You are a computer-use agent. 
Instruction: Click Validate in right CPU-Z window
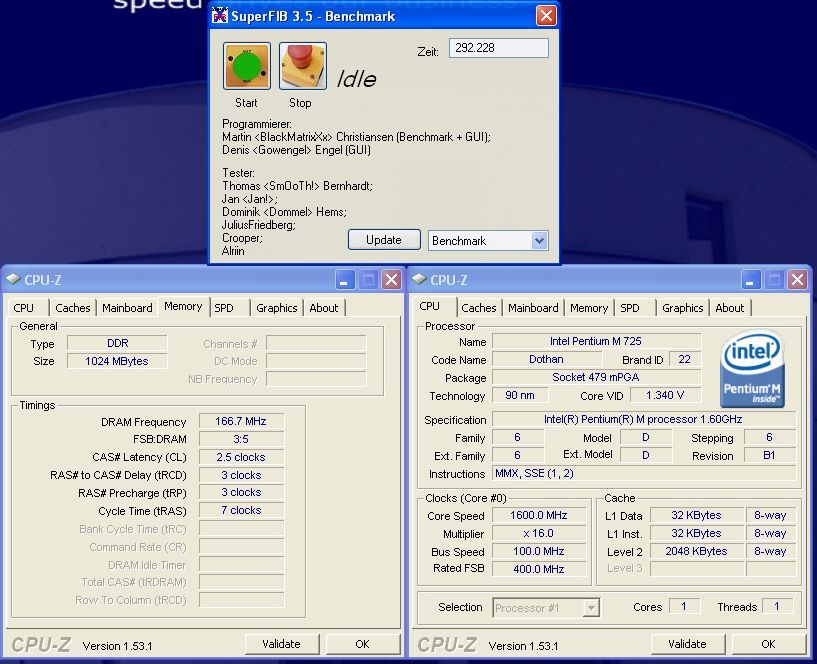[x=687, y=644]
